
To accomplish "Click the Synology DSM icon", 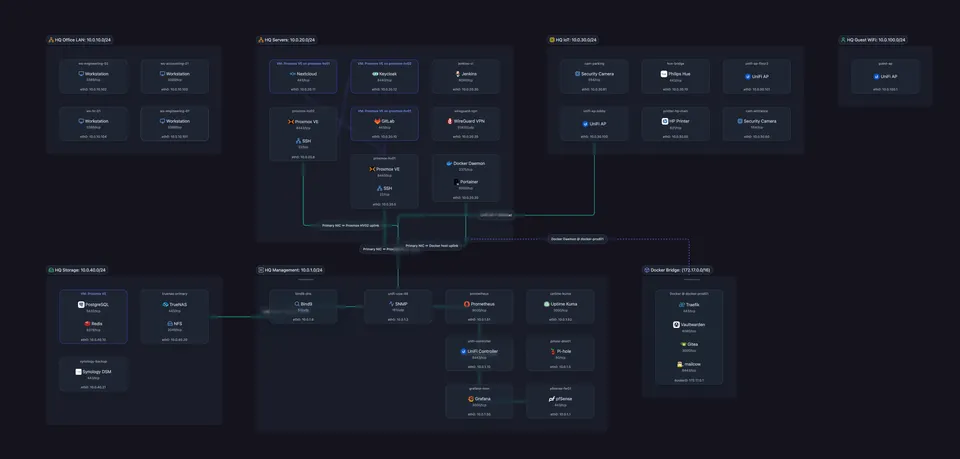I will click(78, 371).
